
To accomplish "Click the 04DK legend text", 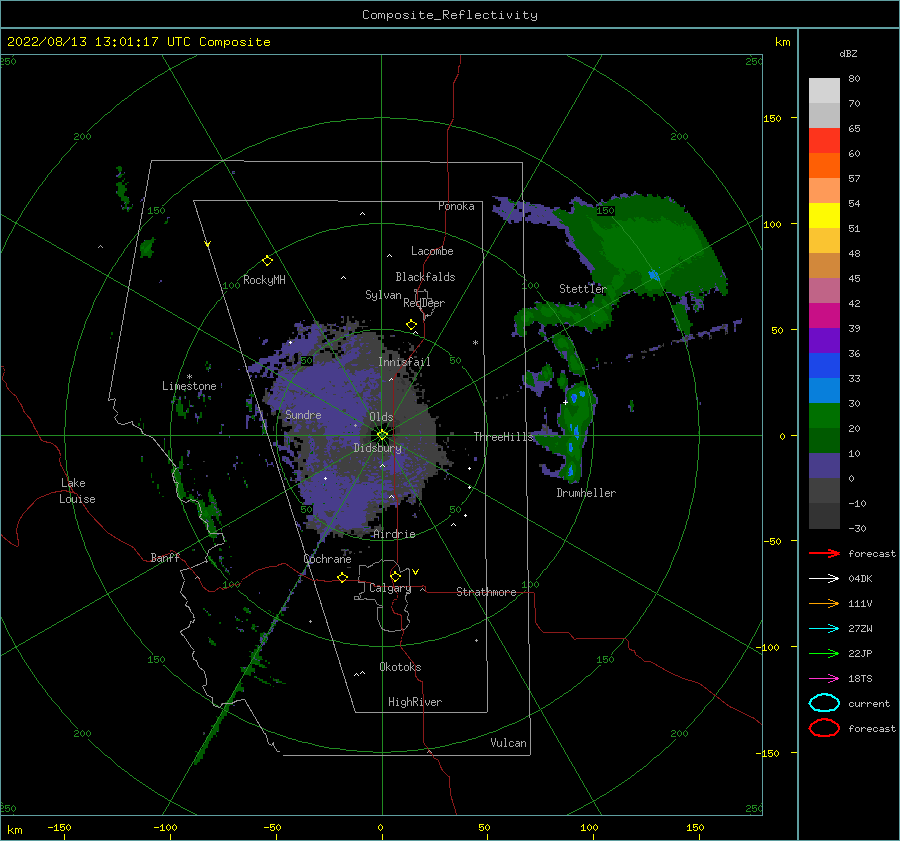I will pyautogui.click(x=860, y=579).
